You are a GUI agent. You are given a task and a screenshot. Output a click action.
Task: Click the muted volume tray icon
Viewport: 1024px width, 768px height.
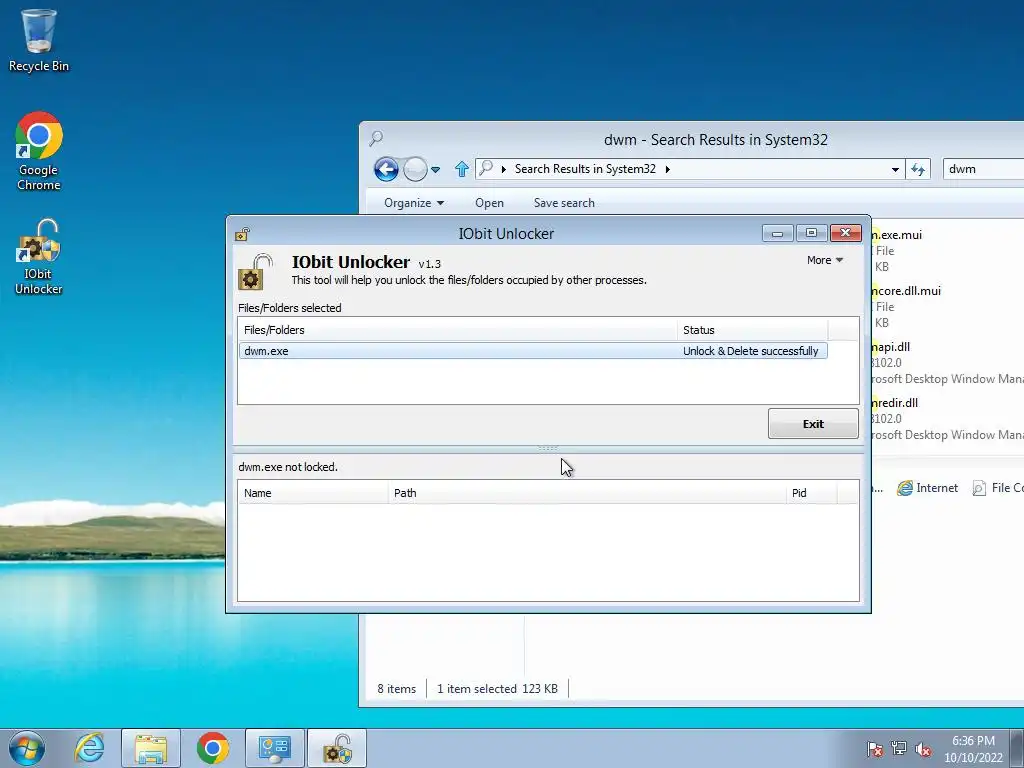(x=923, y=749)
